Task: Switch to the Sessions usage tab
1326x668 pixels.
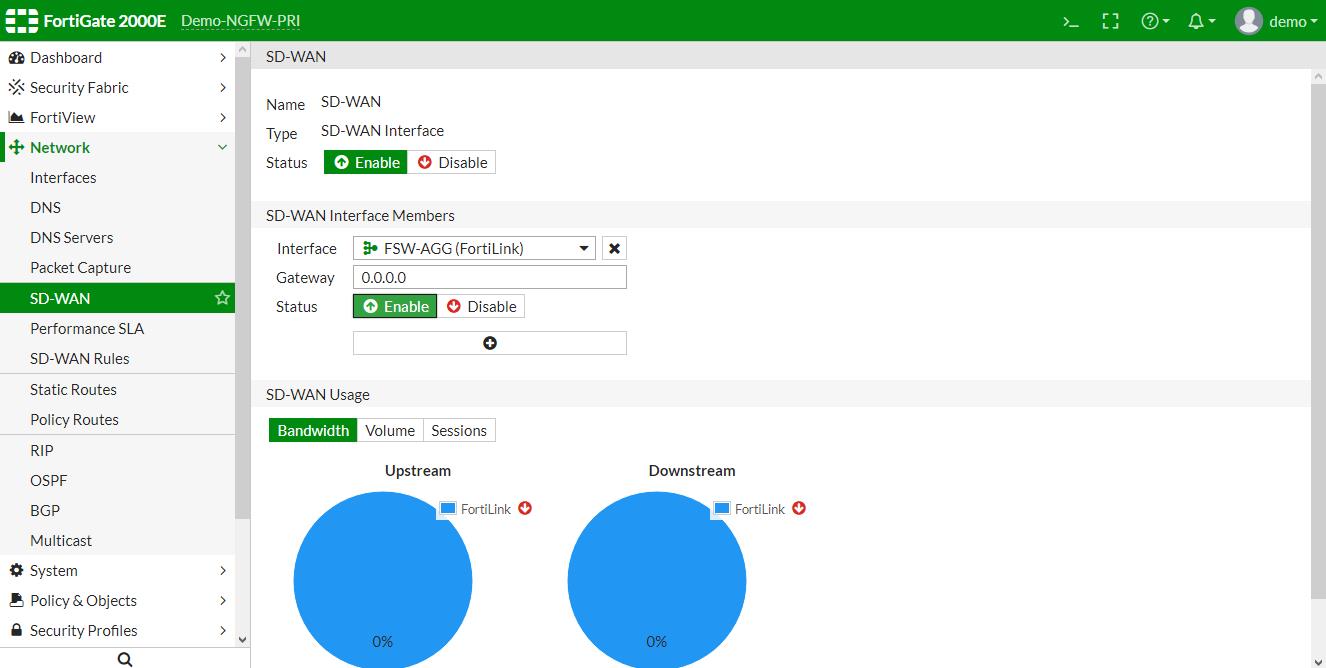Action: [x=459, y=431]
